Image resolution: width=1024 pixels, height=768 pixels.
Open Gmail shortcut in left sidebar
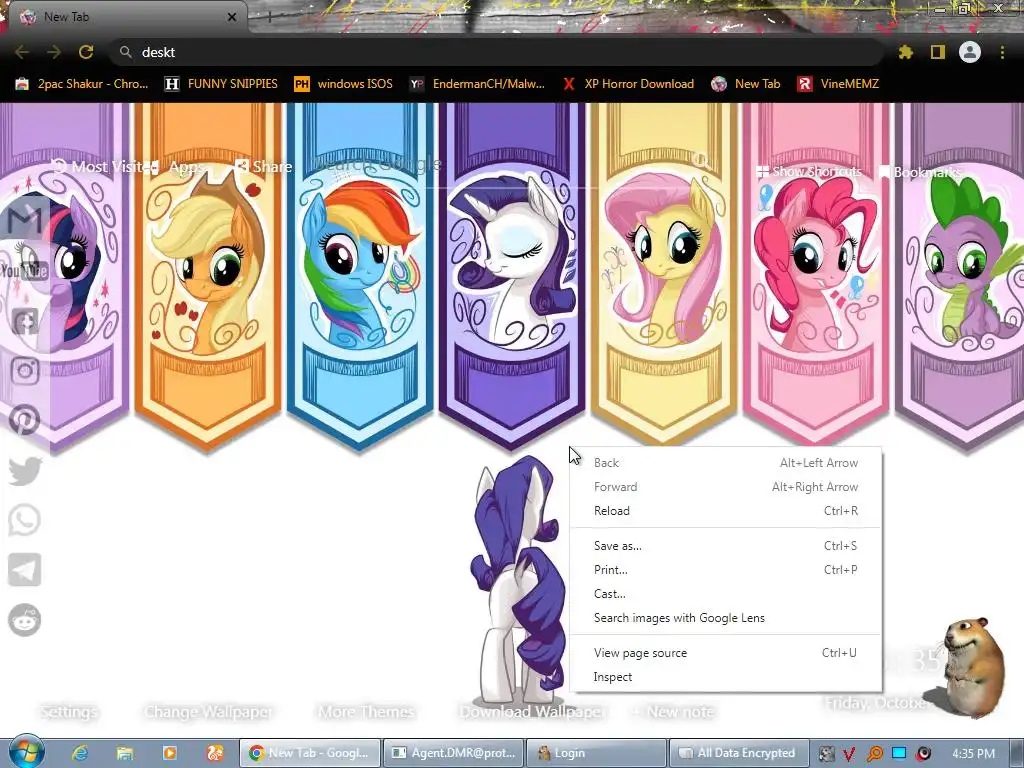coord(25,221)
